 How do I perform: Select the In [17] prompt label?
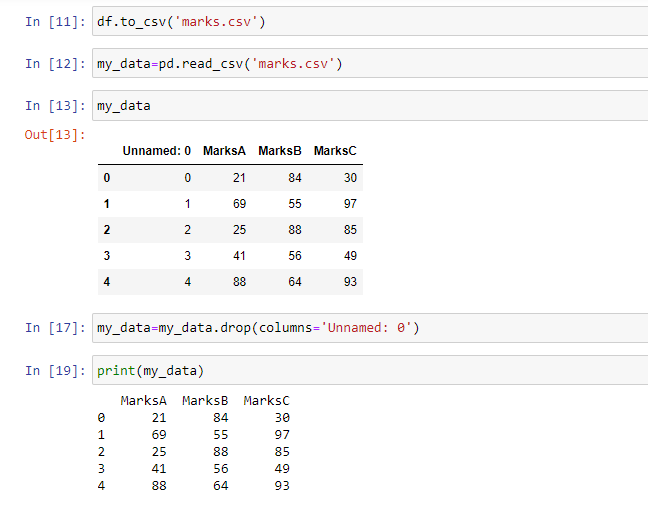(55, 328)
